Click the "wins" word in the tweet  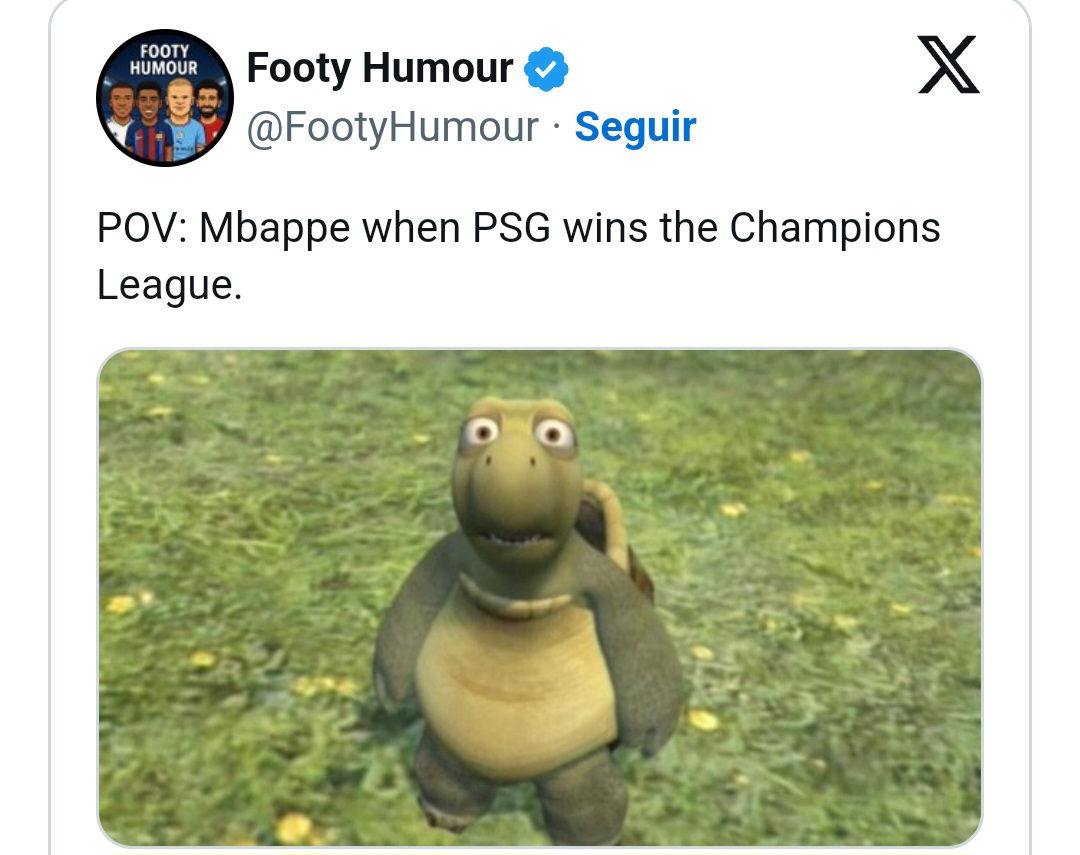tap(605, 227)
